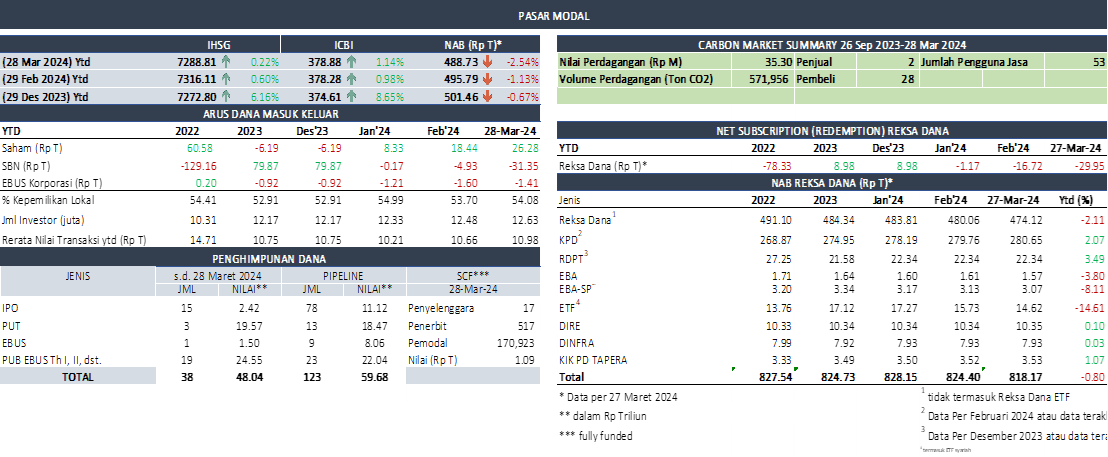The image size is (1108, 457).
Task: Select SBN 28-Mar-24 value -31.35
Action: click(x=522, y=165)
